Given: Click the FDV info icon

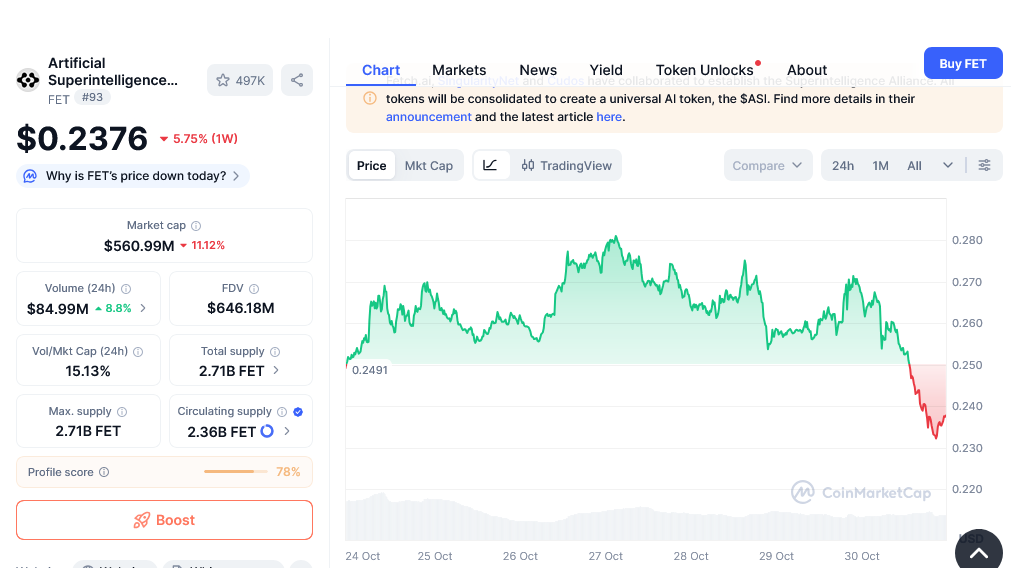Looking at the screenshot, I should point(254,289).
